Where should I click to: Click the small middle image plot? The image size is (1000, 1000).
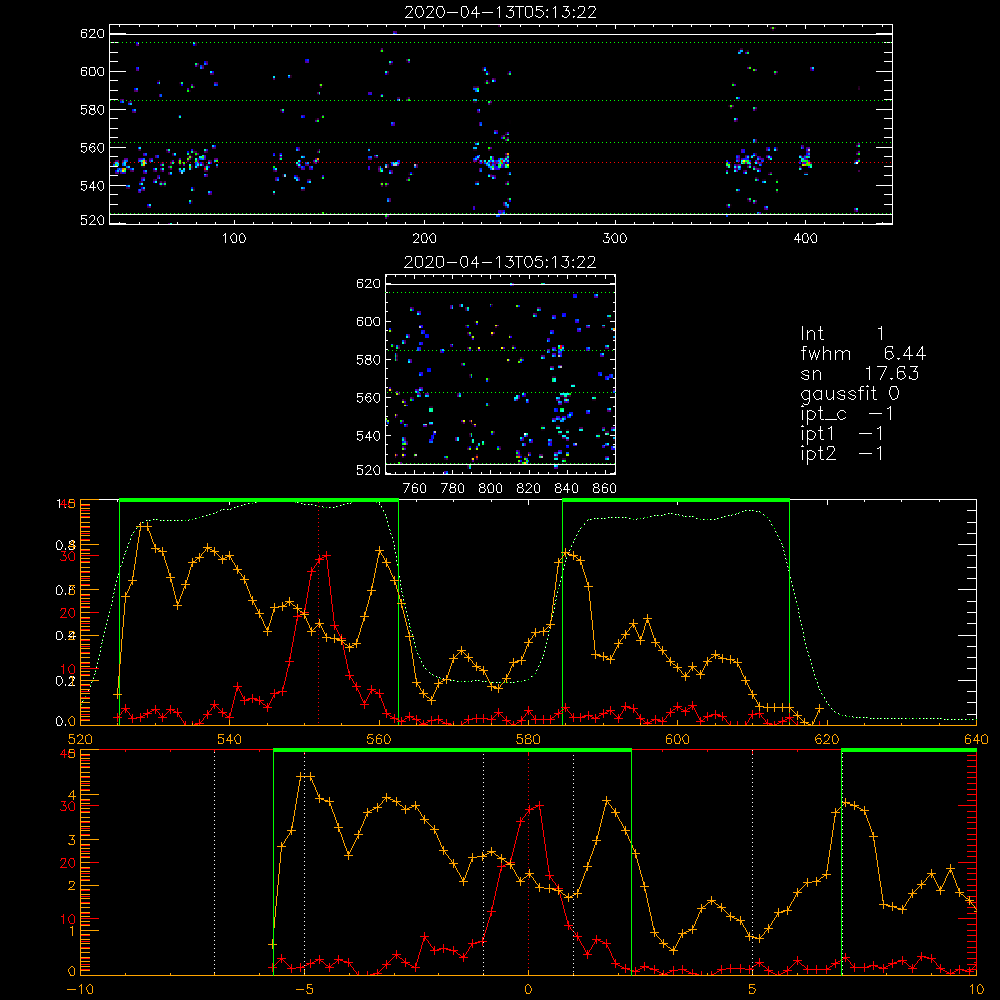point(501,374)
